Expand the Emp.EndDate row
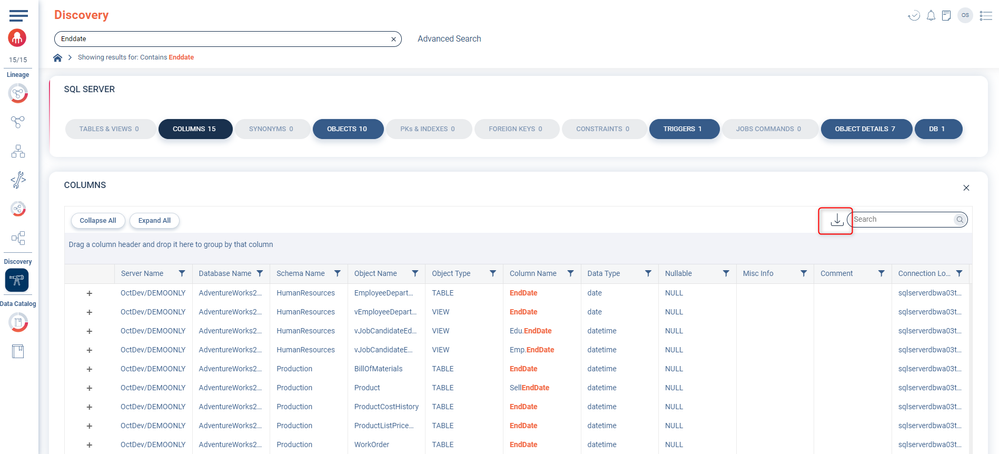Screen dimensions: 999x454 pos(89,350)
